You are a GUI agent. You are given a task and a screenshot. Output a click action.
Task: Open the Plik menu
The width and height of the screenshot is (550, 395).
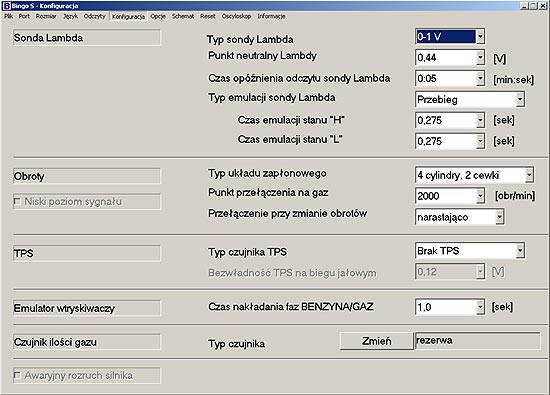click(x=8, y=16)
